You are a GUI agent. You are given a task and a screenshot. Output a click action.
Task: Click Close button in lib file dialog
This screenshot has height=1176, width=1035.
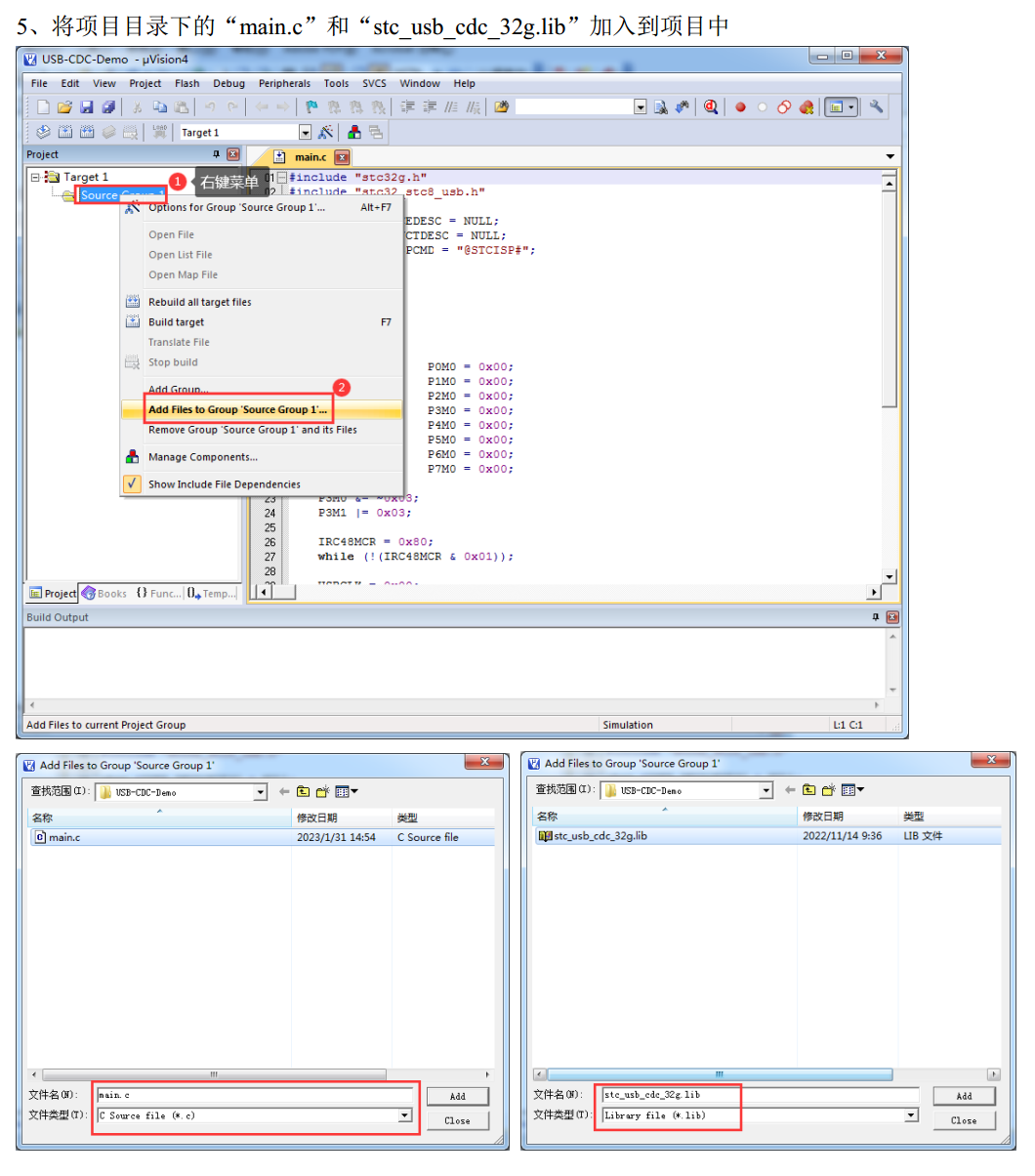[964, 1120]
